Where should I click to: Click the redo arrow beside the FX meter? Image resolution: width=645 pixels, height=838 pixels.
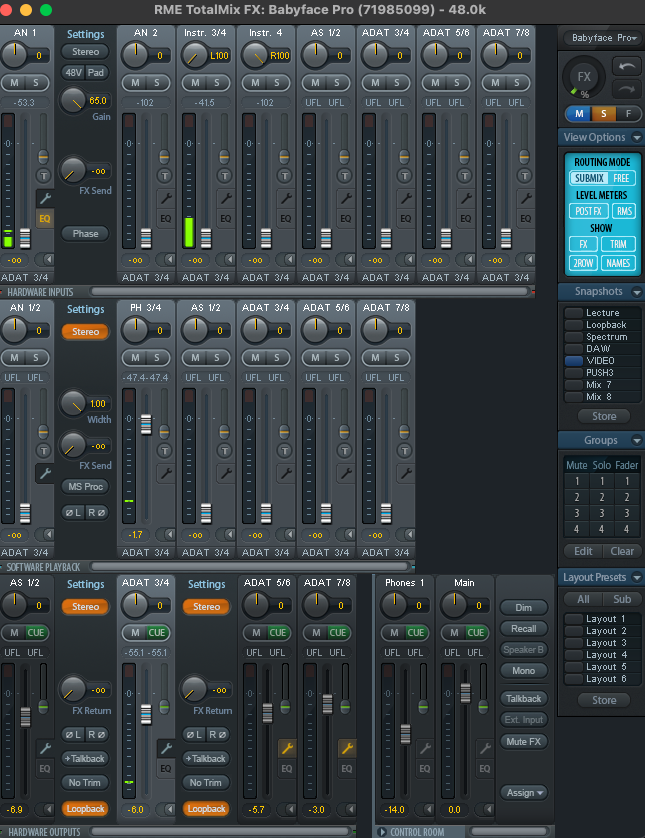point(626,88)
